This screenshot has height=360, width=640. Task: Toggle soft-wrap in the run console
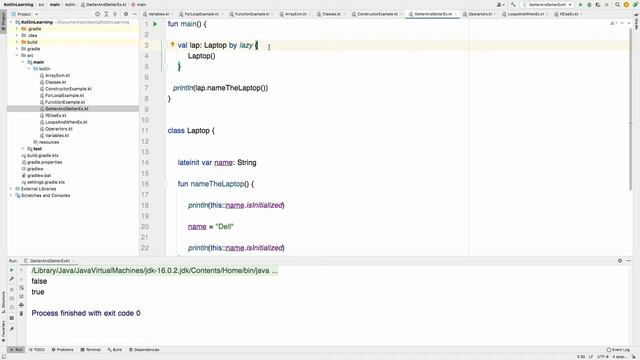point(21,288)
